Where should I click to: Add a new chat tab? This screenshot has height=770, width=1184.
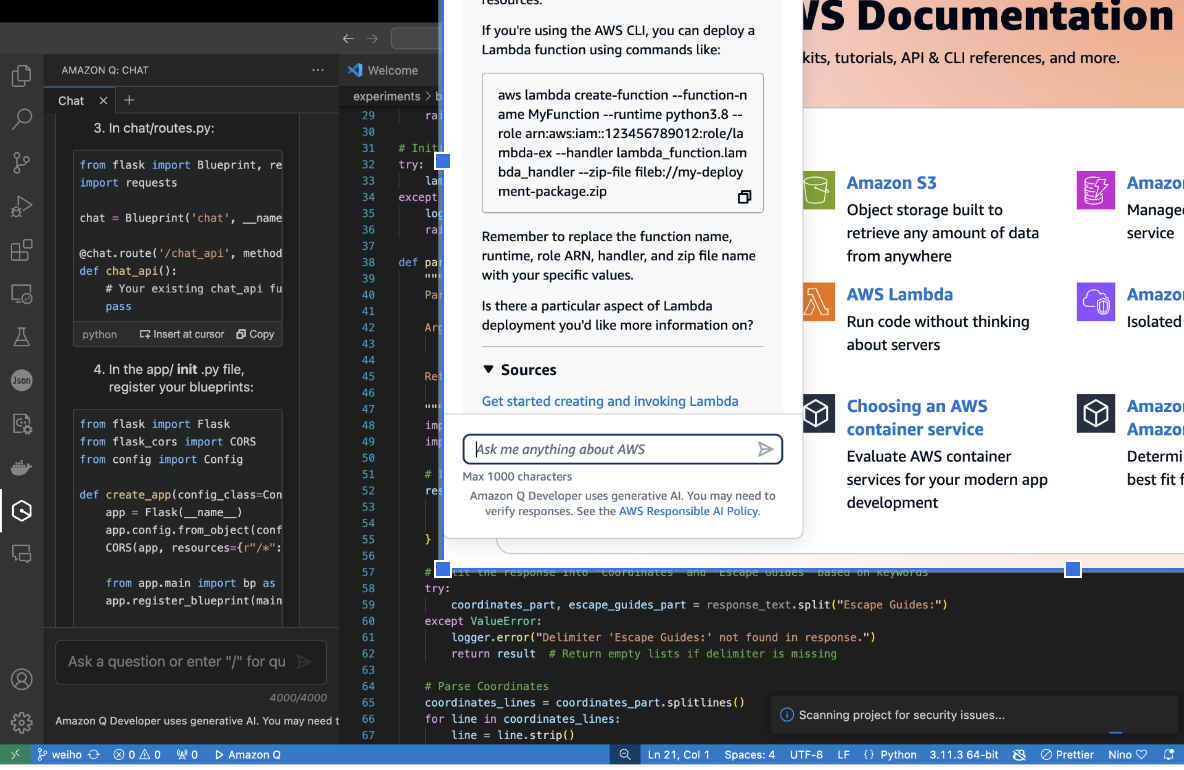(129, 100)
